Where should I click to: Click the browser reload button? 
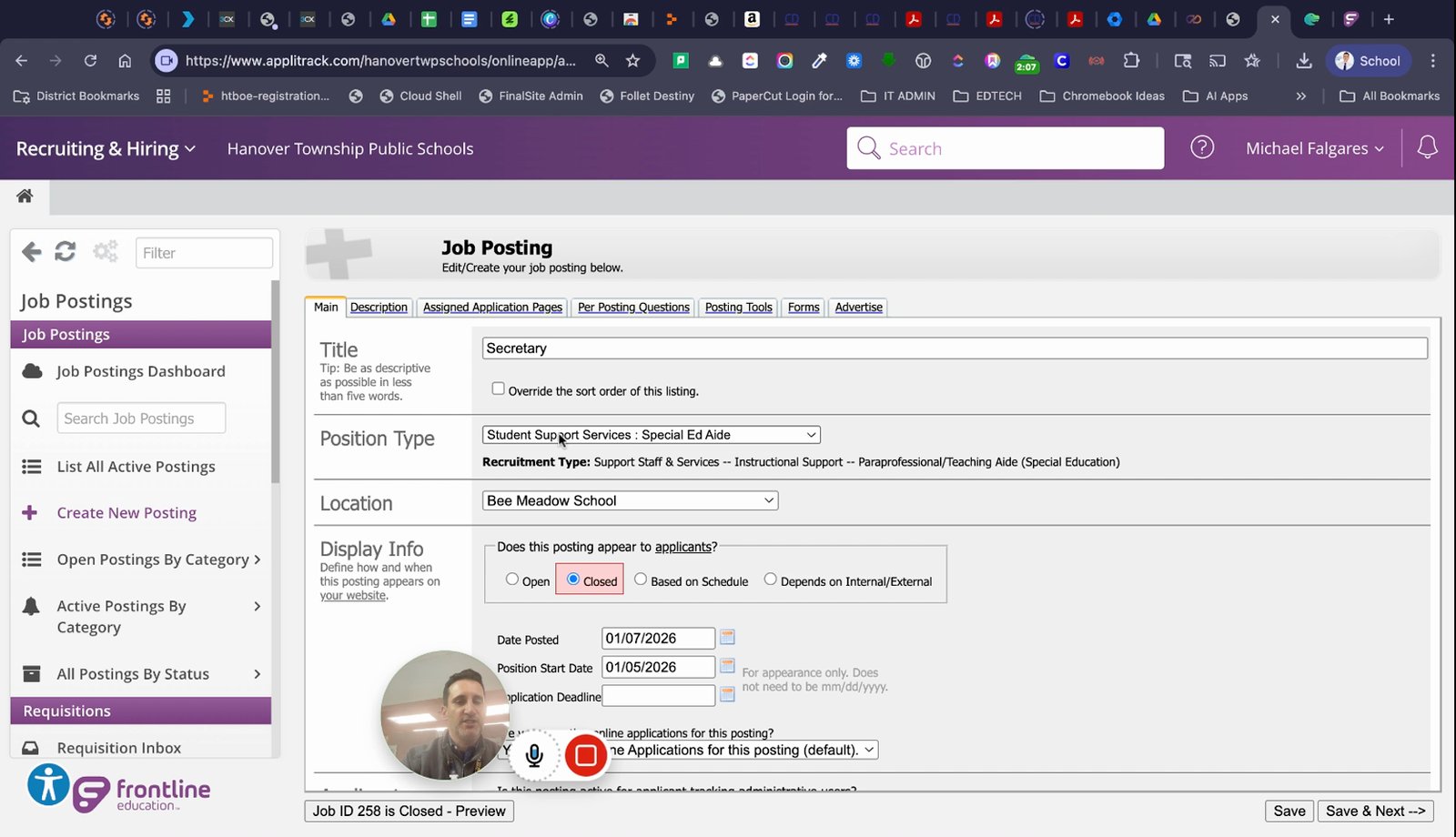point(90,61)
